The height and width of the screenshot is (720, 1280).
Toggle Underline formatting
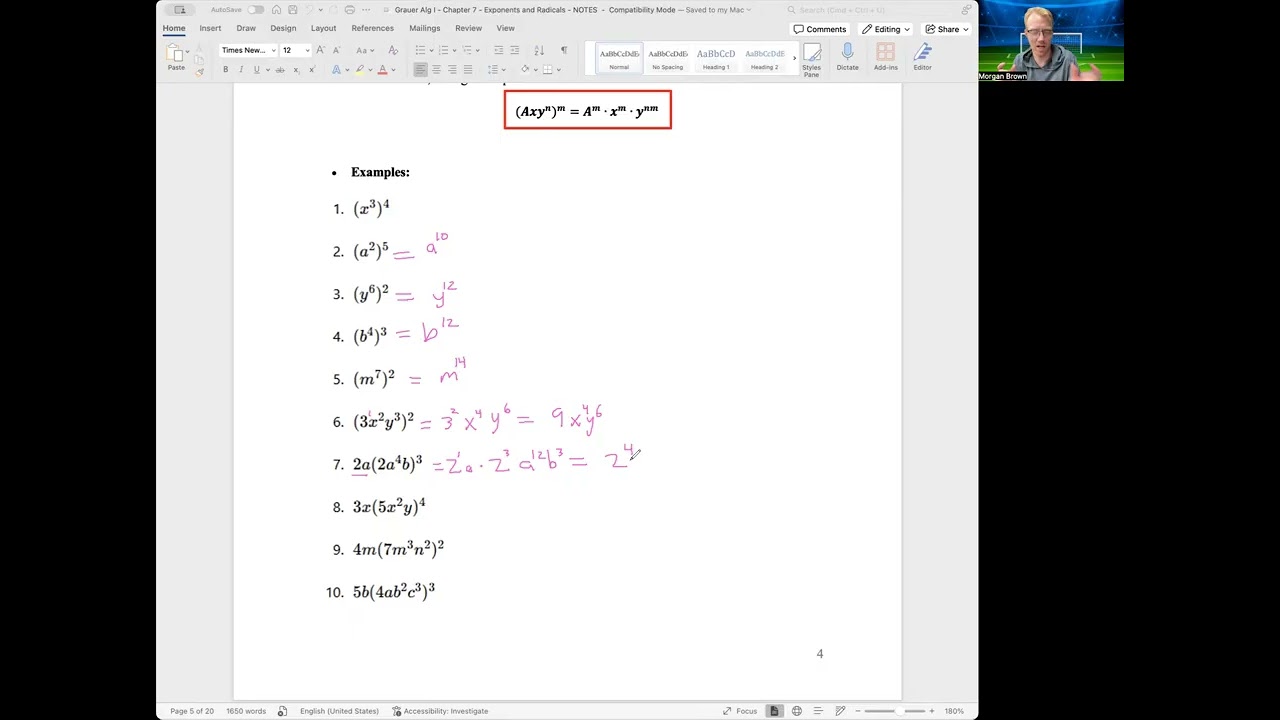click(x=256, y=70)
